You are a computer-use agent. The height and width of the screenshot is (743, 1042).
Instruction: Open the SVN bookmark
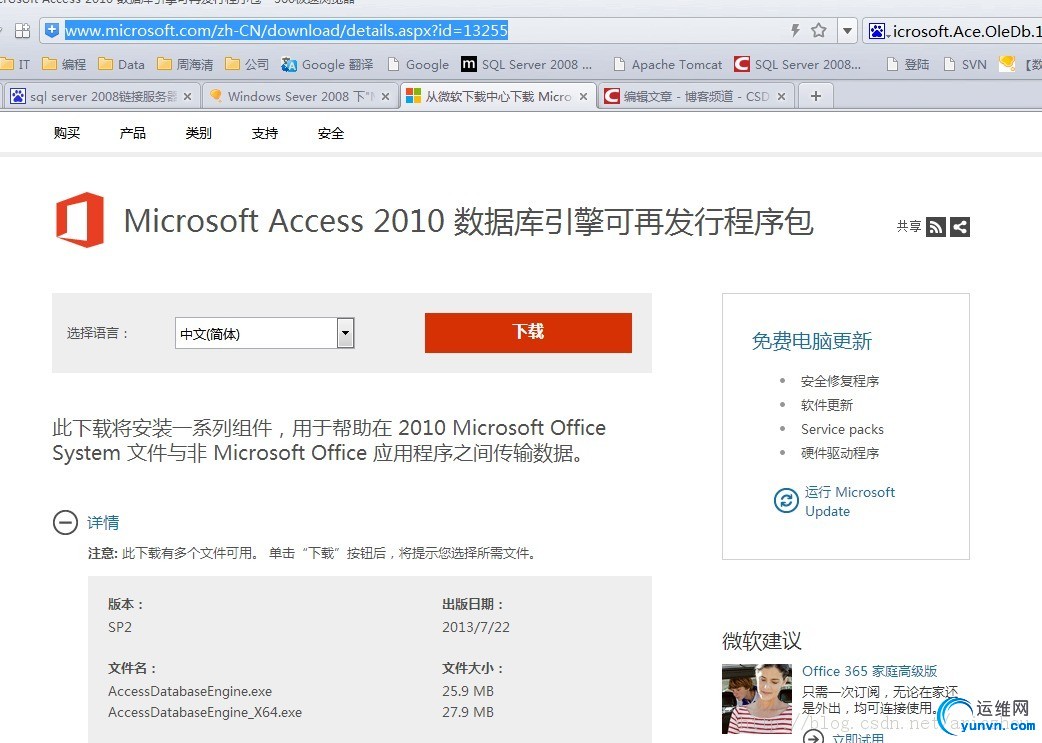click(965, 64)
